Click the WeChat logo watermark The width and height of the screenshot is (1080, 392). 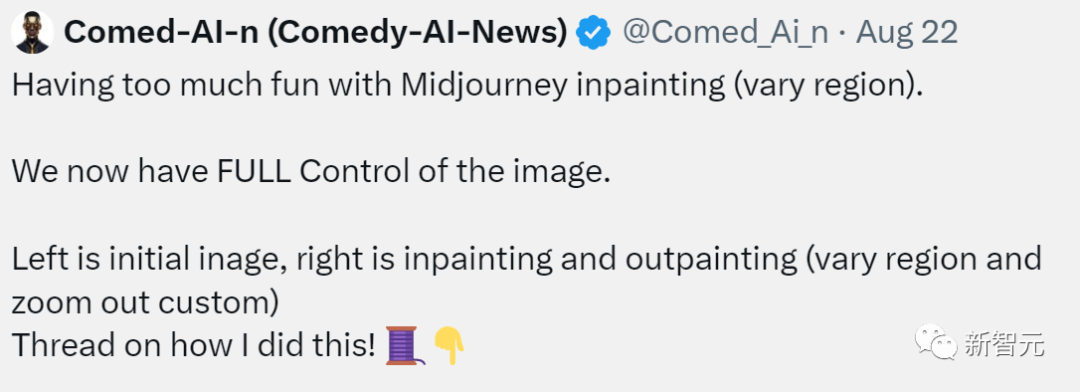pos(936,342)
